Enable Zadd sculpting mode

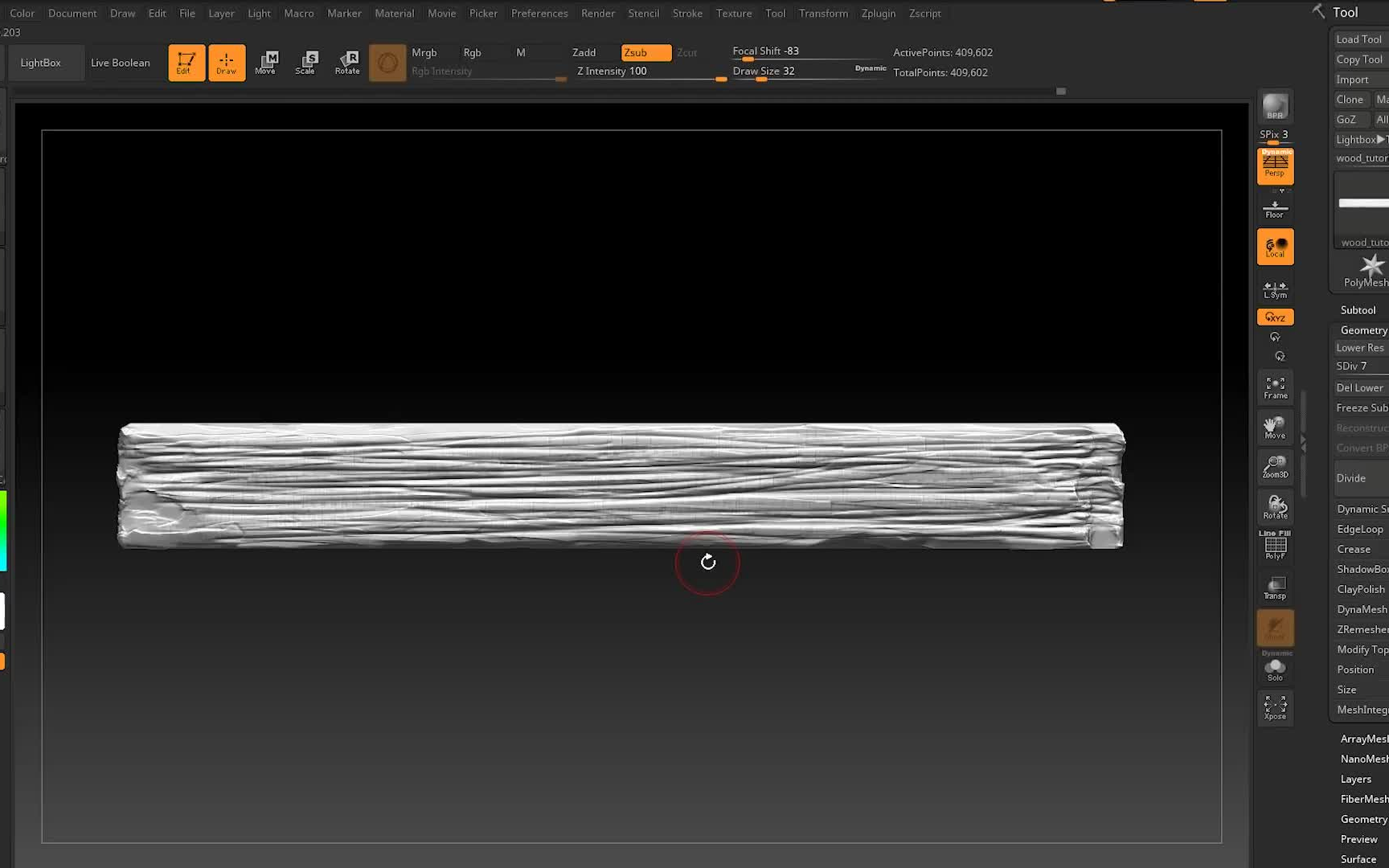tap(584, 52)
